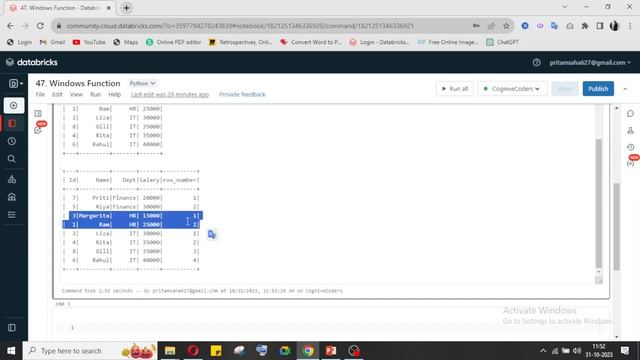Open the Gmail bookmark
Viewport: 640px width, 360px height.
click(52, 42)
